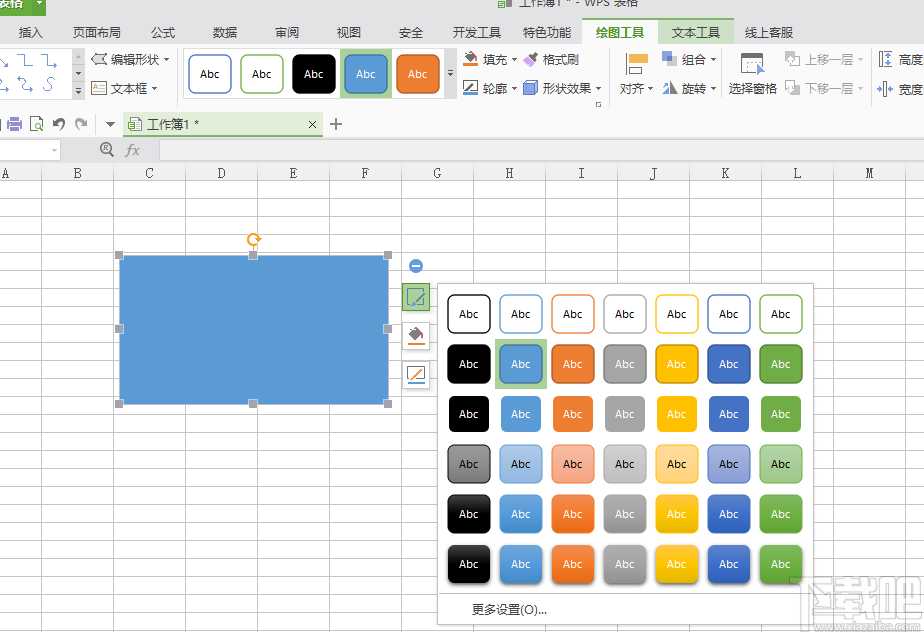
Task: Click the fx insert function button
Action: [x=134, y=149]
